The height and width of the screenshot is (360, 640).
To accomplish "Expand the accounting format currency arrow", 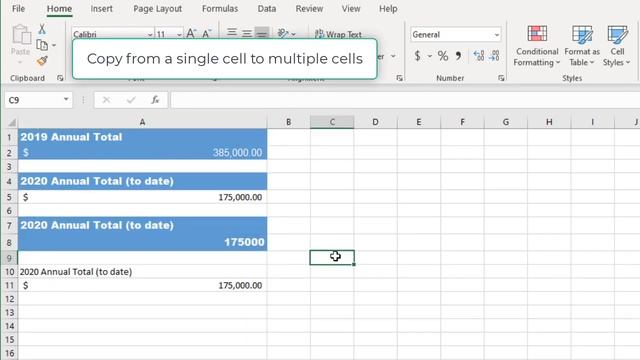I will pos(430,56).
